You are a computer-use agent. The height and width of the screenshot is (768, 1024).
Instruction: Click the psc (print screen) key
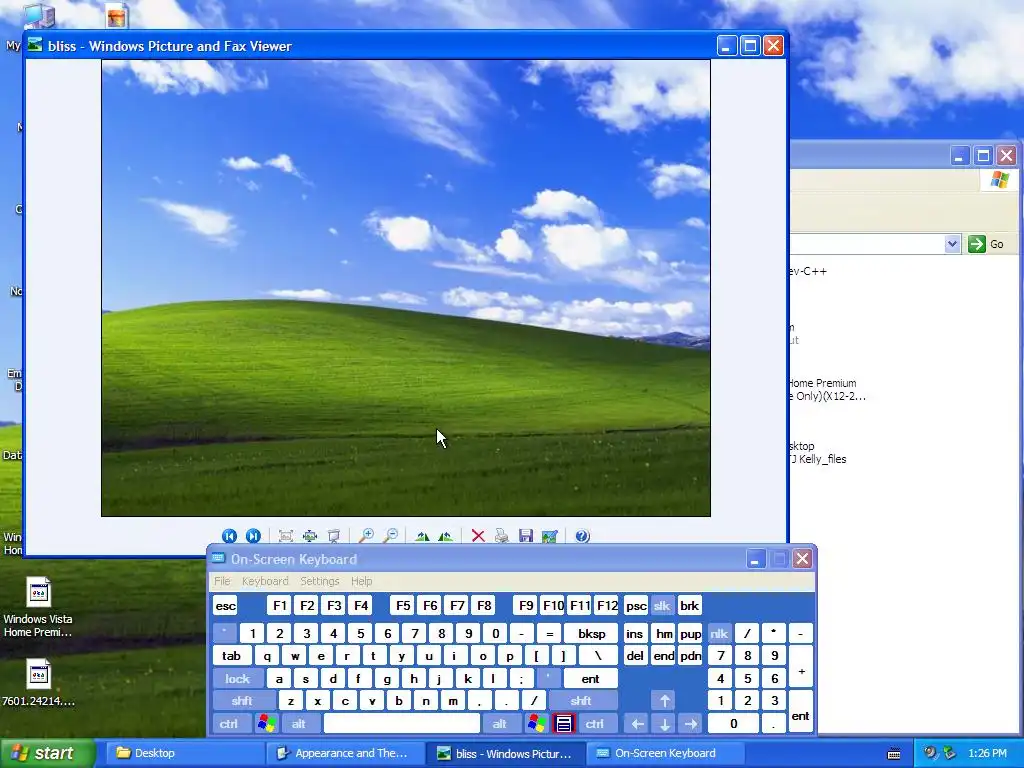(x=635, y=606)
